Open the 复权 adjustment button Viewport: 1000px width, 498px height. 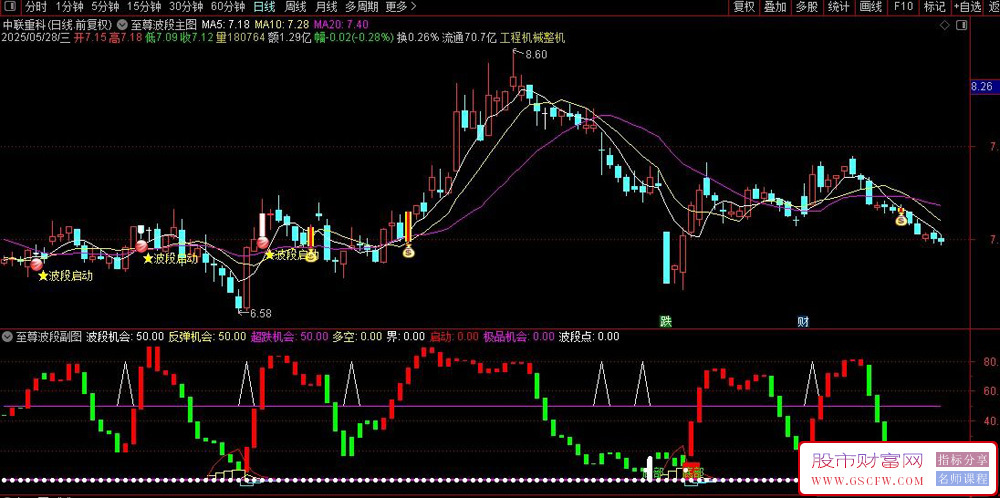[744, 7]
